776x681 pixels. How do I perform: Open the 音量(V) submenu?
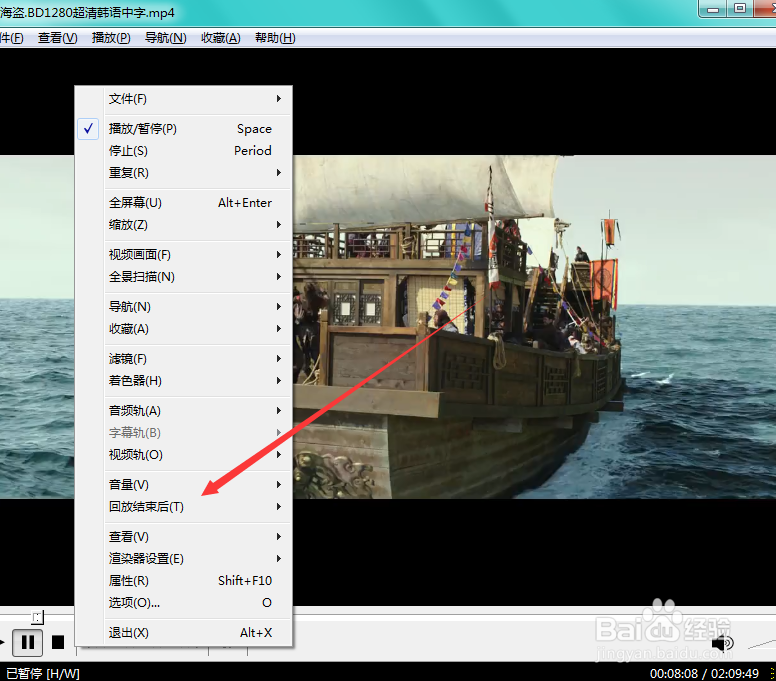(184, 485)
